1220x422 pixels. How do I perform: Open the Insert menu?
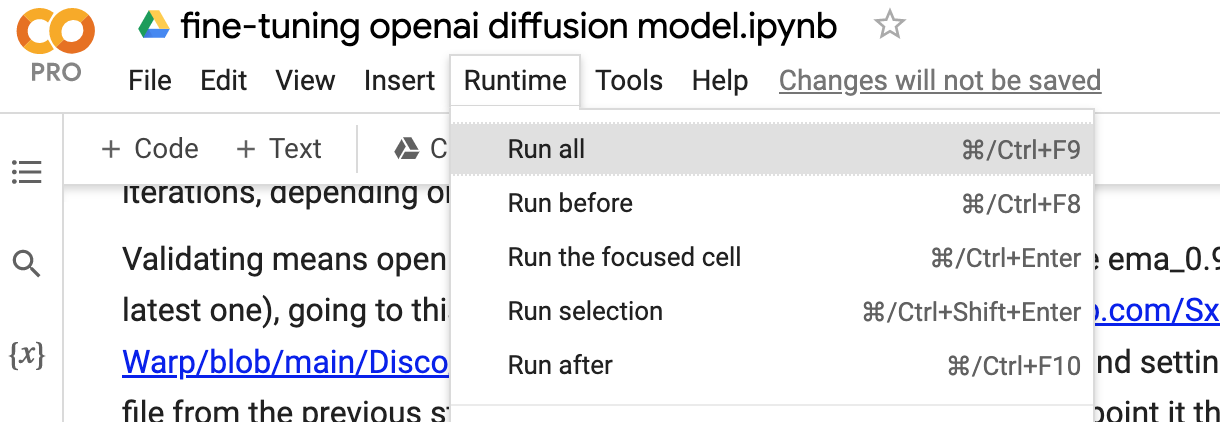tap(399, 81)
